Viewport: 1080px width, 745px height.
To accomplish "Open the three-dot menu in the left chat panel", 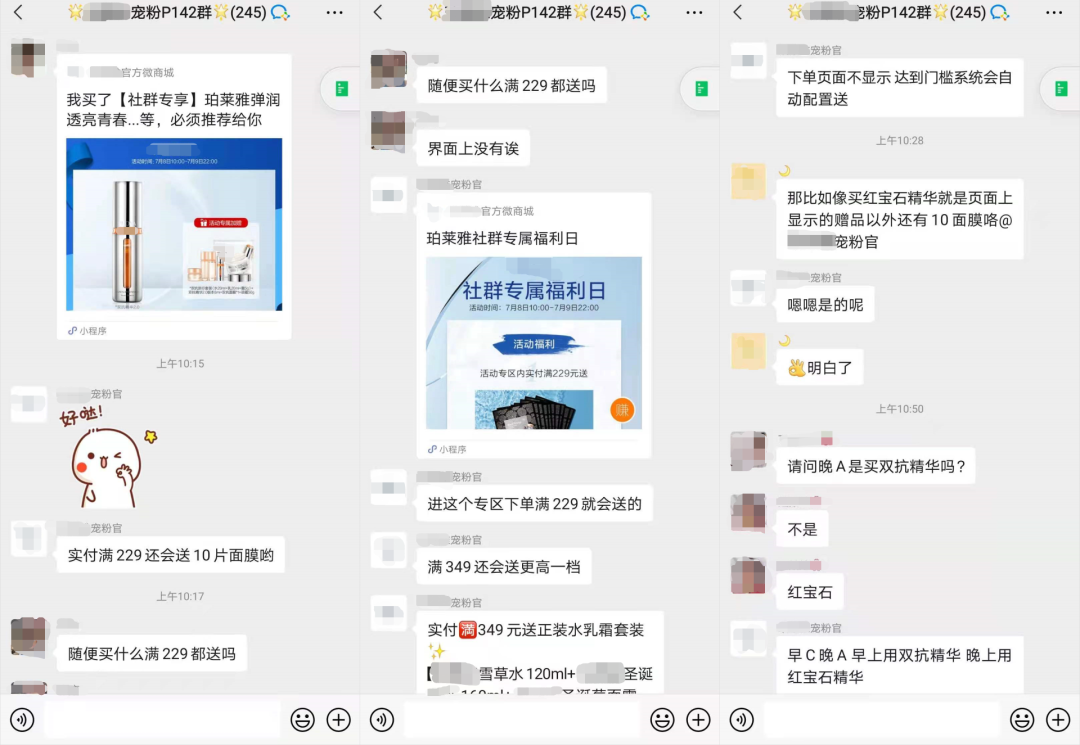I will coord(334,13).
